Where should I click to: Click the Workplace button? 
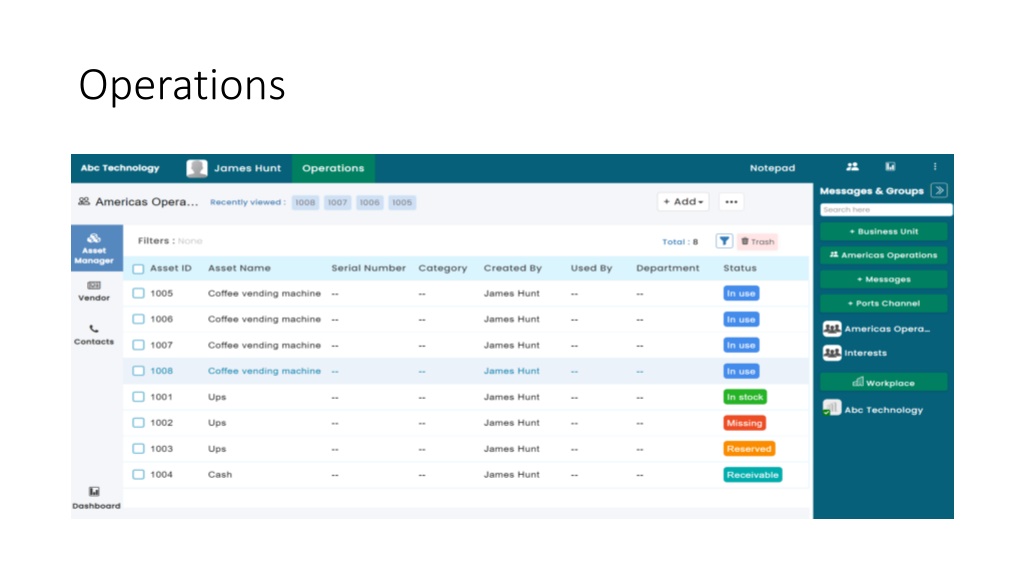[x=884, y=382]
